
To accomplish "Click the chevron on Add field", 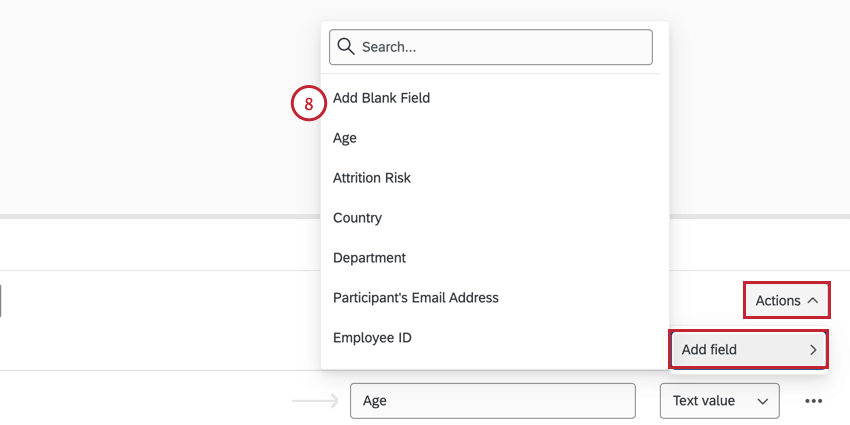I will tap(813, 350).
